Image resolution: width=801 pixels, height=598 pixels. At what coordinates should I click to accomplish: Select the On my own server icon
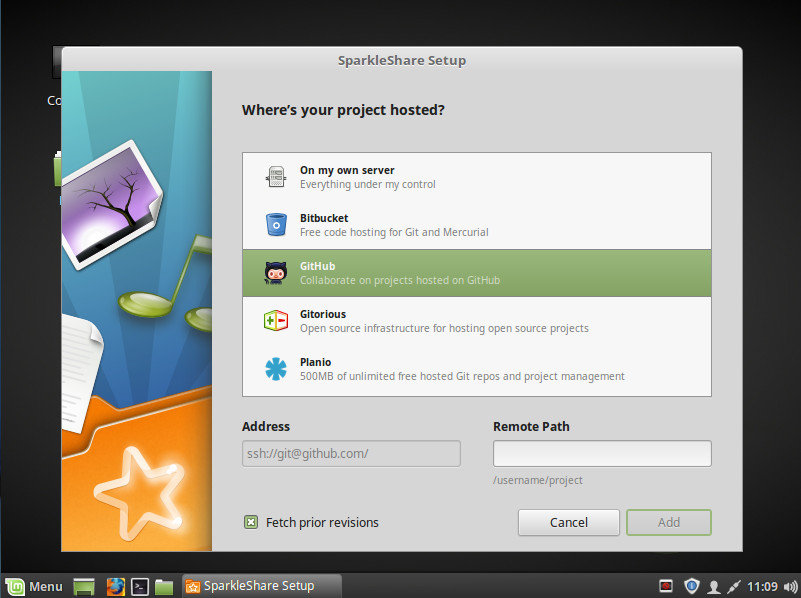(275, 177)
